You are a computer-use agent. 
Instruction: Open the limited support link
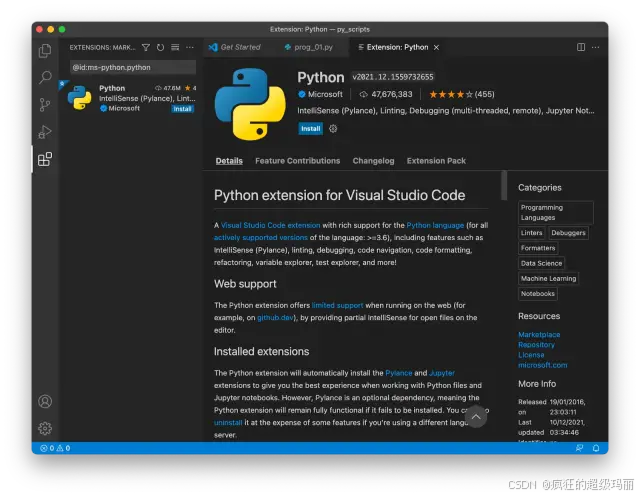click(x=337, y=305)
